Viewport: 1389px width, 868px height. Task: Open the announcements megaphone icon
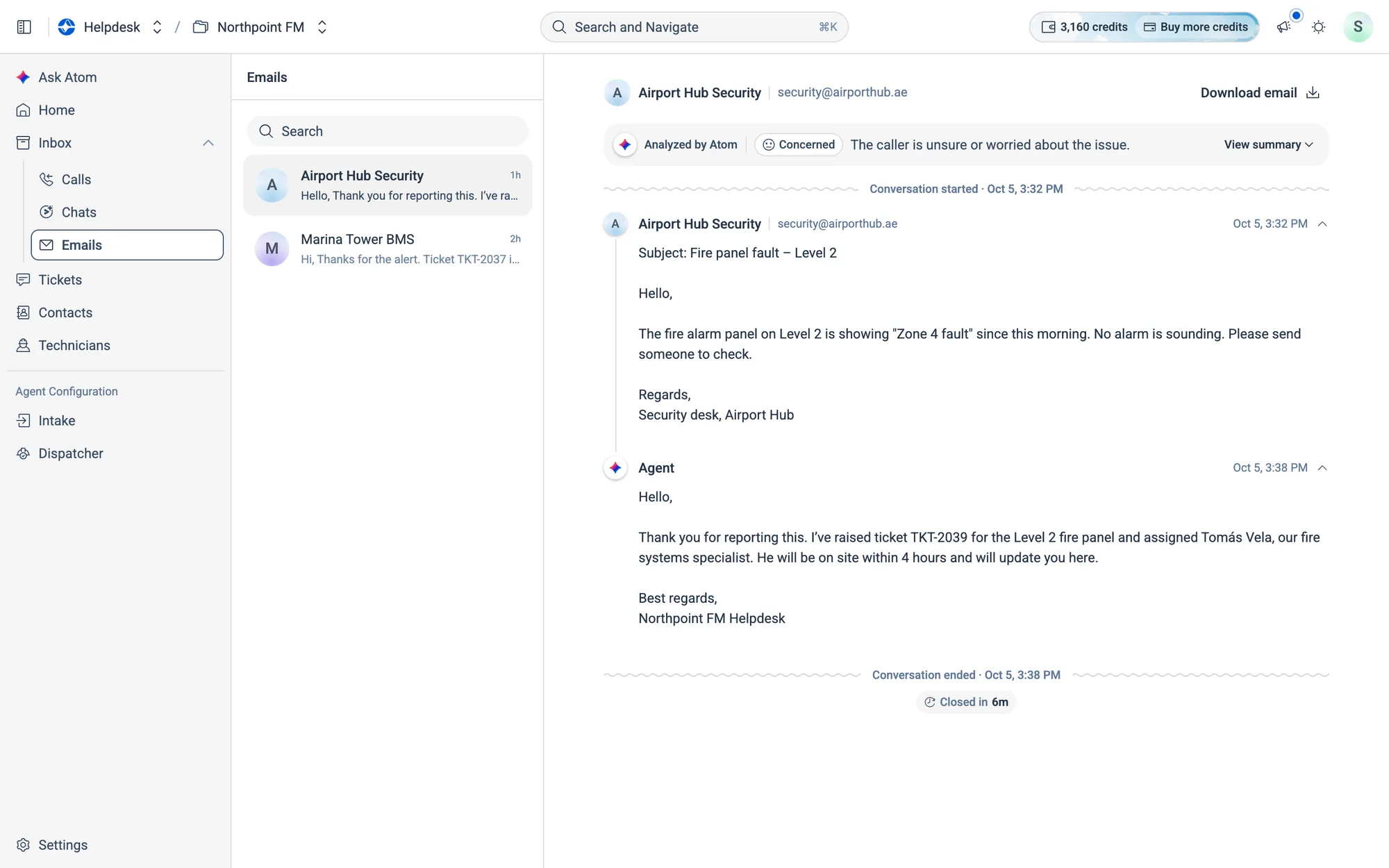pyautogui.click(x=1283, y=27)
